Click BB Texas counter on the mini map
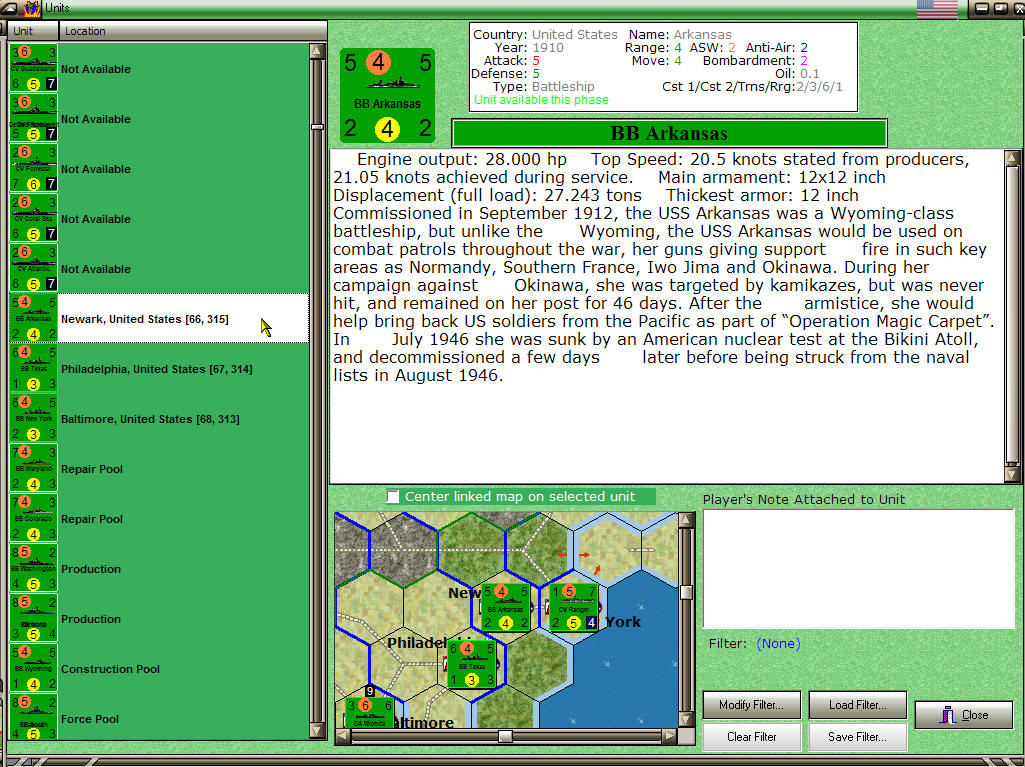Image resolution: width=1025 pixels, height=767 pixels. 471,664
